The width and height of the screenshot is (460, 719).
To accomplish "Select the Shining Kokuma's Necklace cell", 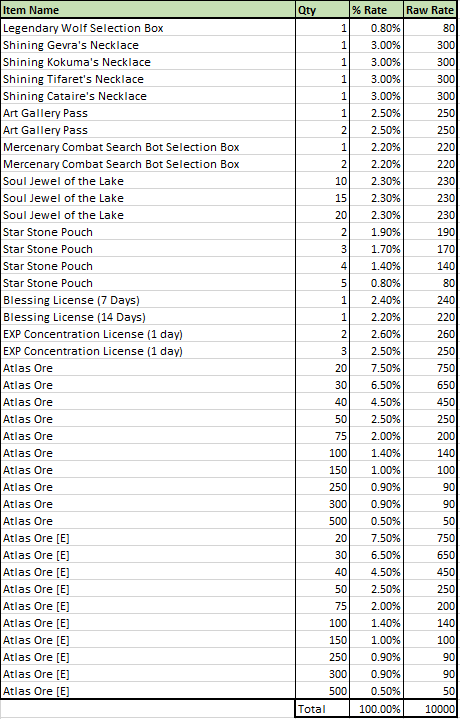I will pyautogui.click(x=148, y=62).
